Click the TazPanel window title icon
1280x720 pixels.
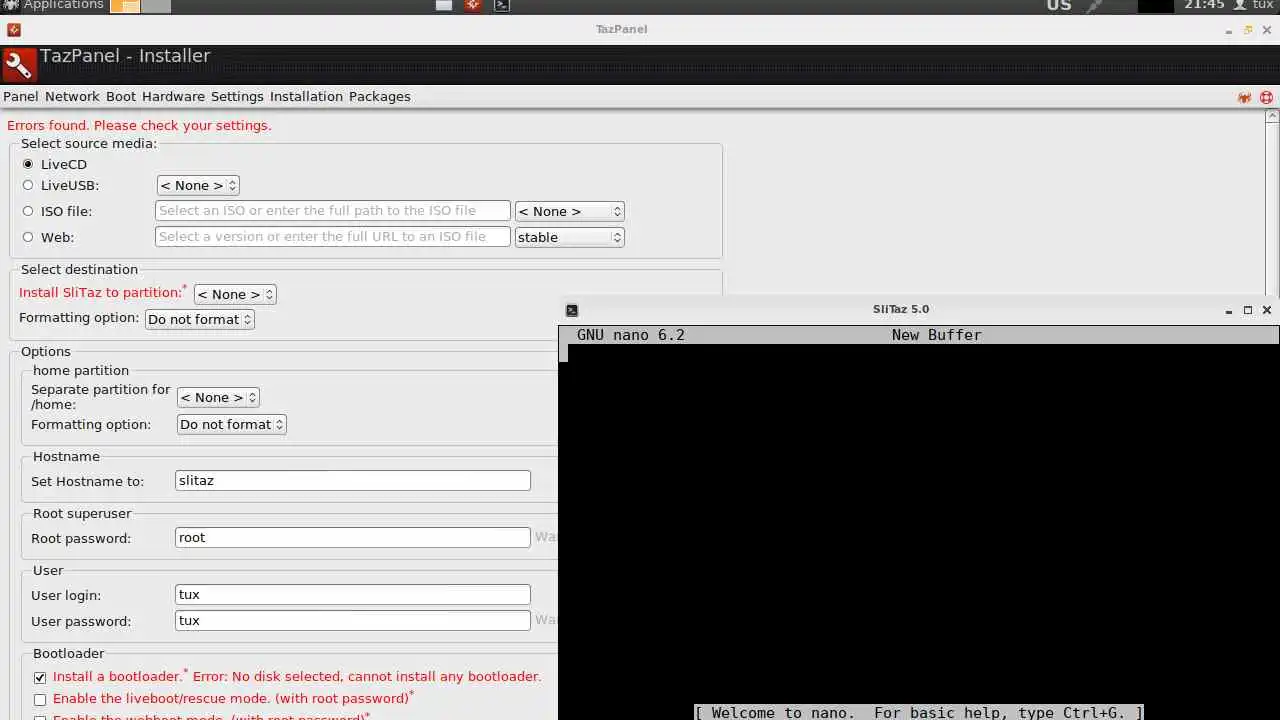tap(13, 30)
